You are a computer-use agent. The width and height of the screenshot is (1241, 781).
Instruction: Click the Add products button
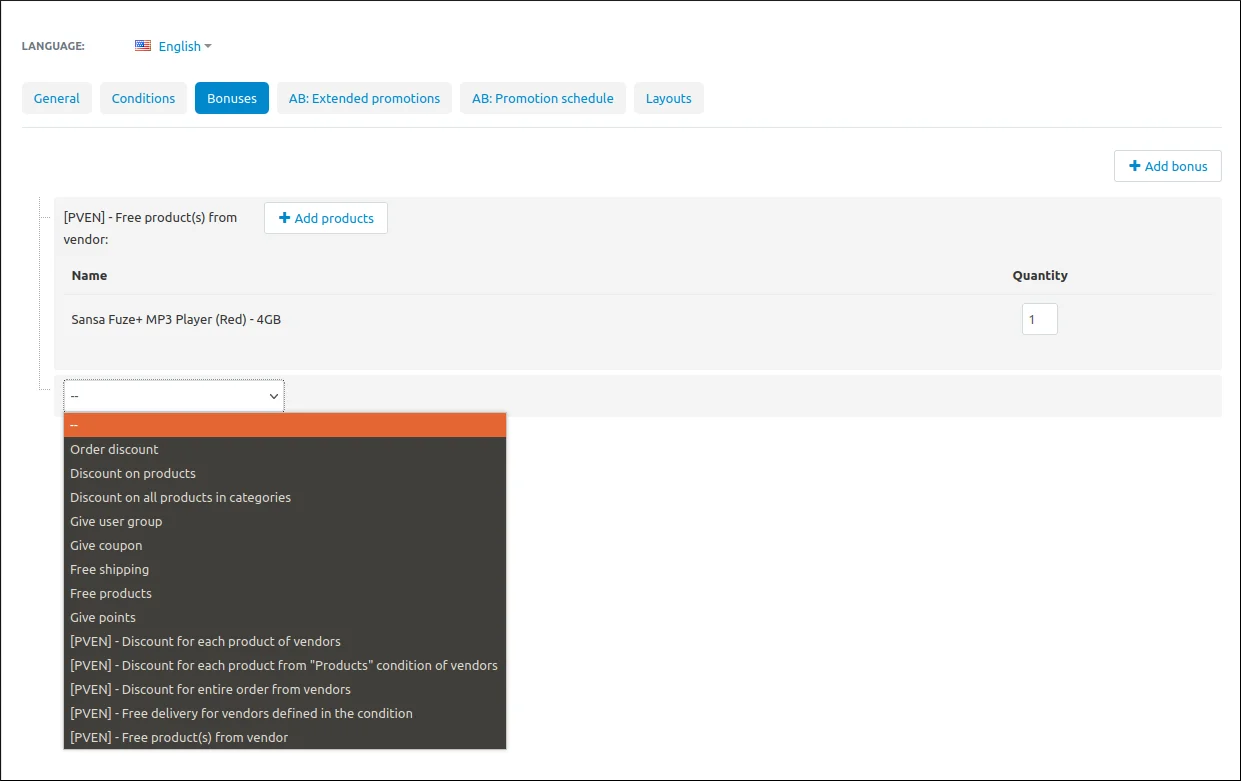pyautogui.click(x=326, y=218)
